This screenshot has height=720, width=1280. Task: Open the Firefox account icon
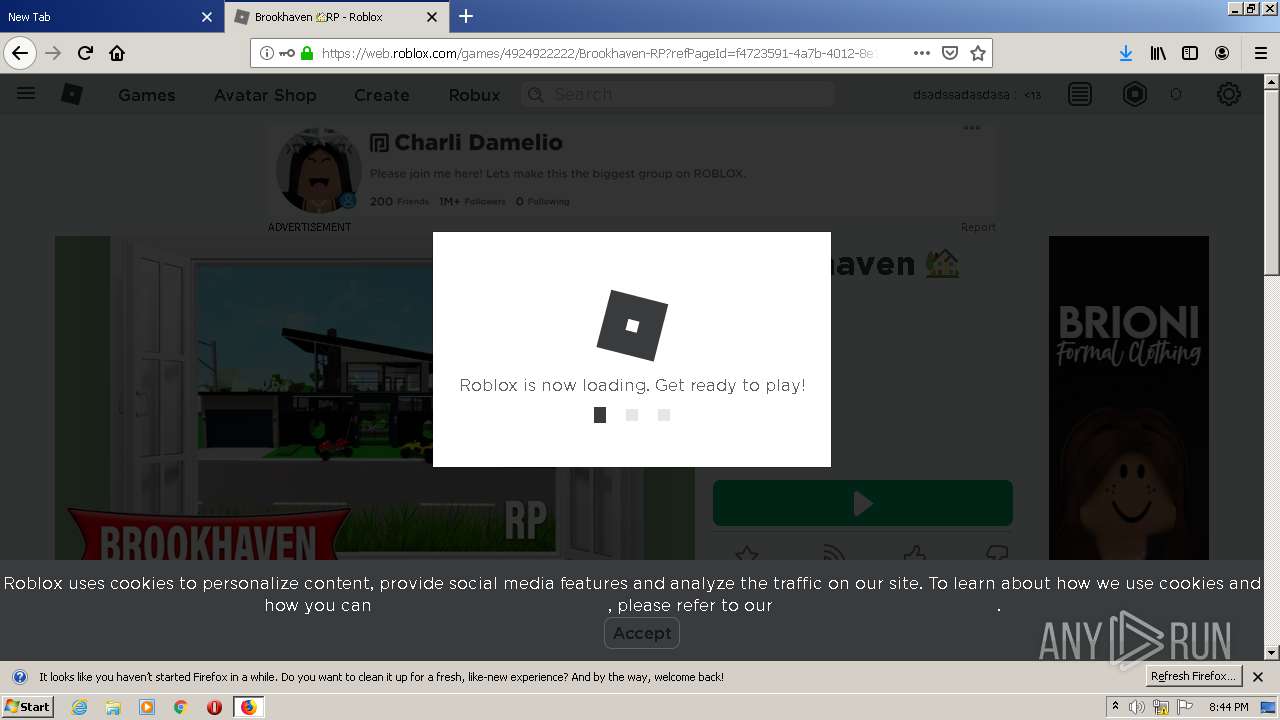pyautogui.click(x=1222, y=53)
